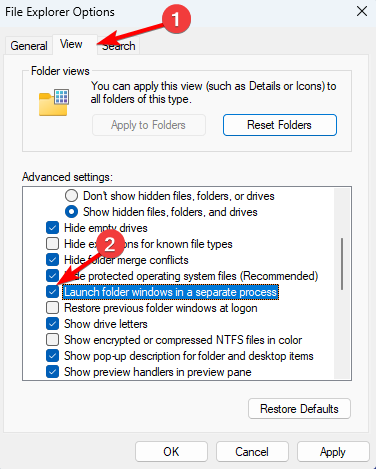Toggle Hide folder merge conflicts checkbox
The image size is (376, 469).
click(52, 260)
